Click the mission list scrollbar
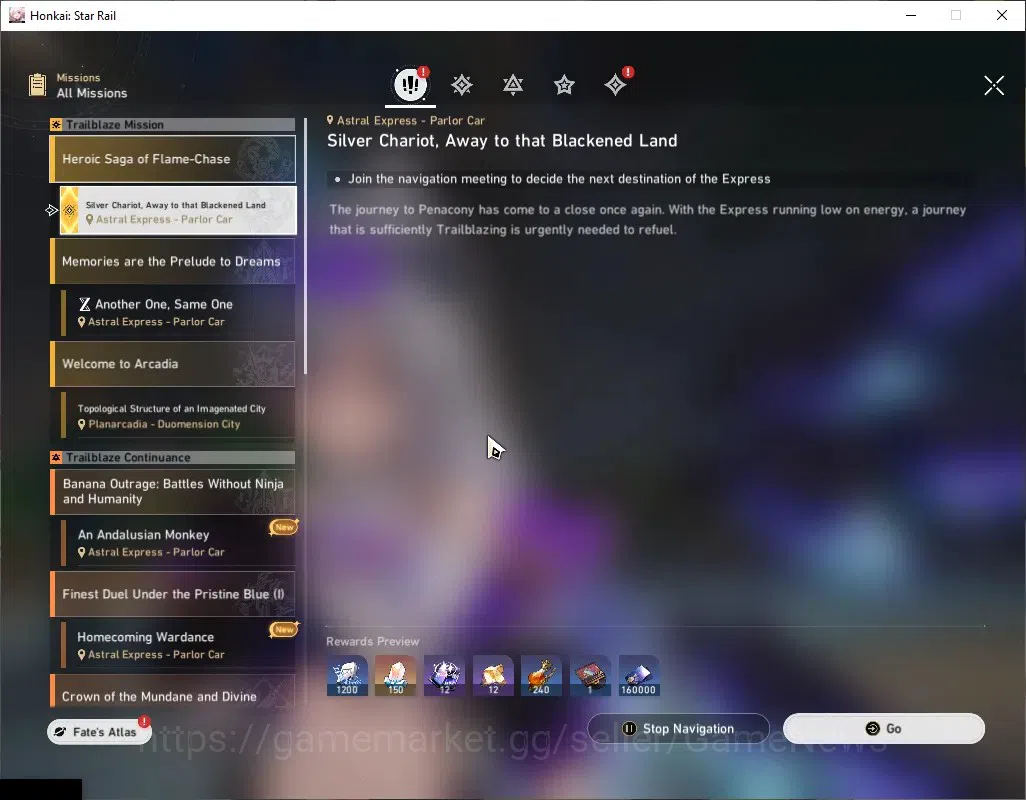Image resolution: width=1026 pixels, height=800 pixels. (x=305, y=245)
